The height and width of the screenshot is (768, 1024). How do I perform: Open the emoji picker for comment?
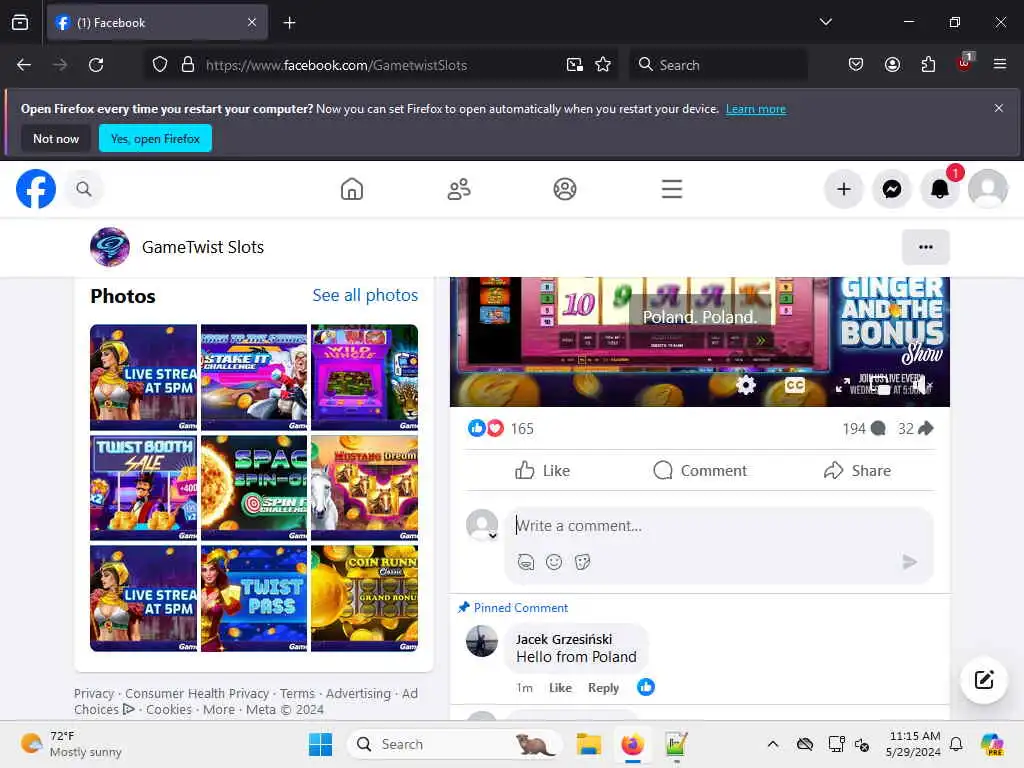click(x=554, y=562)
